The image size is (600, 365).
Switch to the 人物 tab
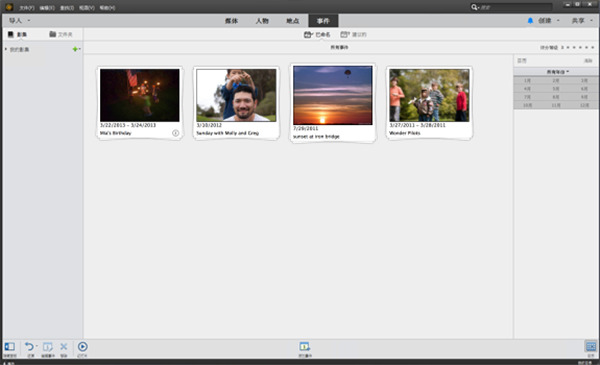click(262, 21)
